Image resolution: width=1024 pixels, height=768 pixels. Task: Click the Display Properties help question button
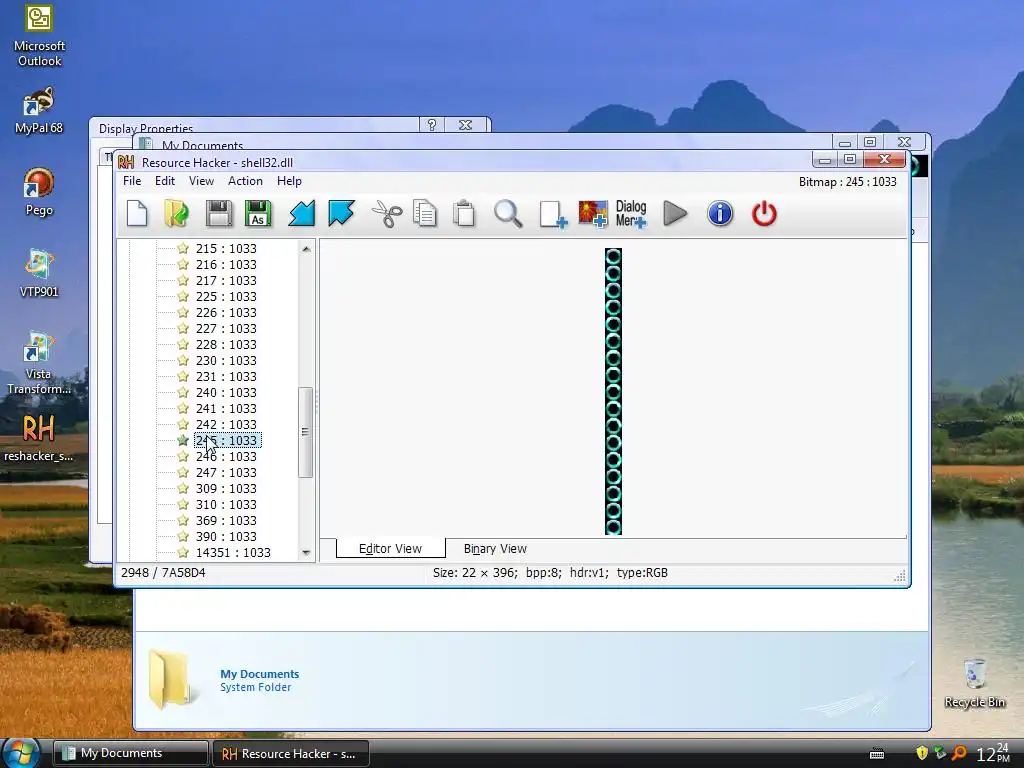pyautogui.click(x=432, y=125)
